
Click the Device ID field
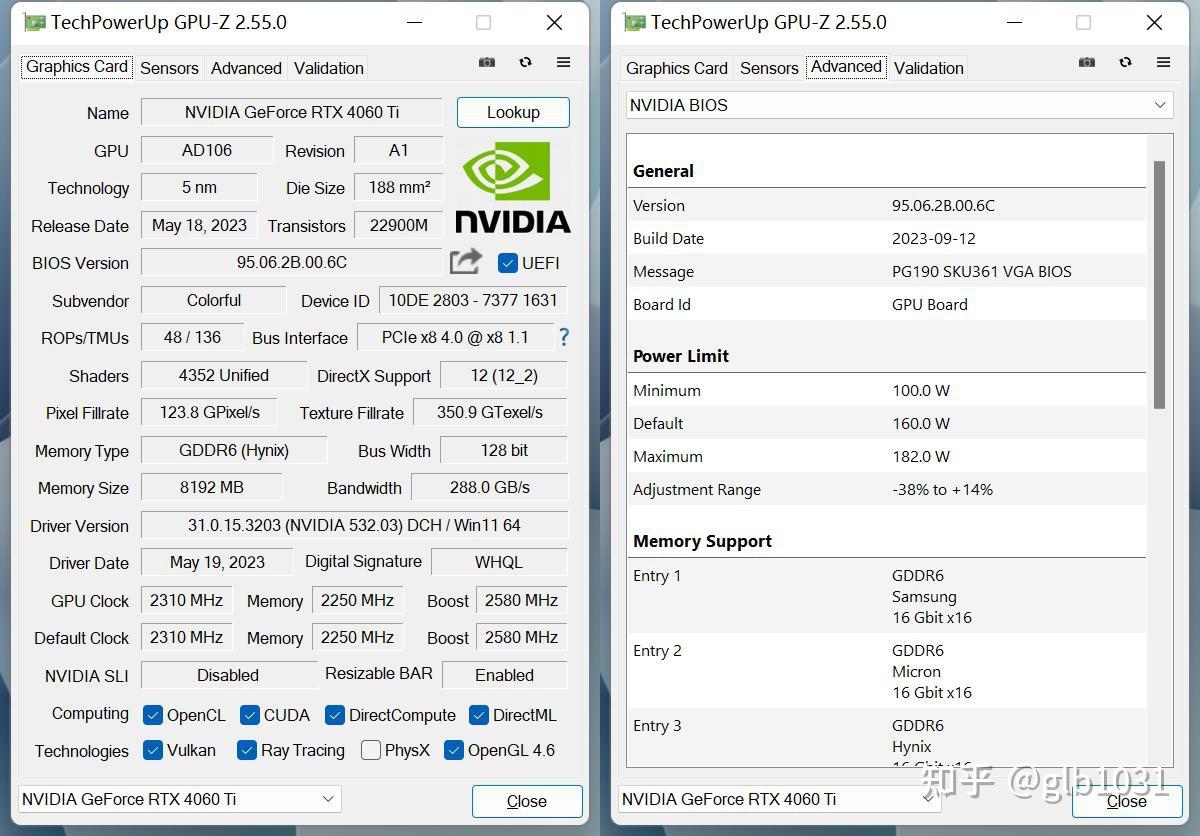click(473, 300)
